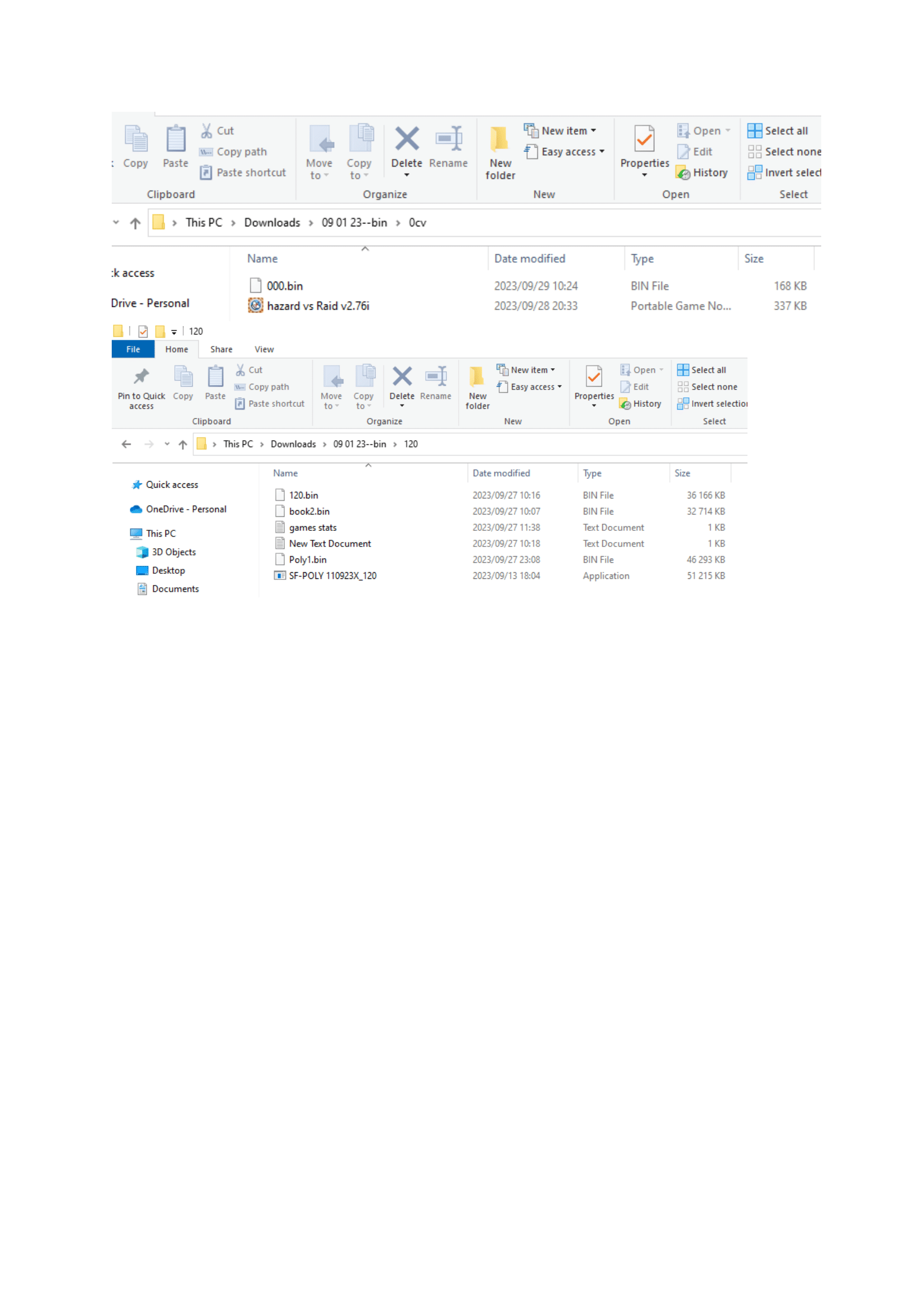Screen dimensions: 924x1307
Task: Click the Edit button in the 120 window
Action: coord(635,387)
